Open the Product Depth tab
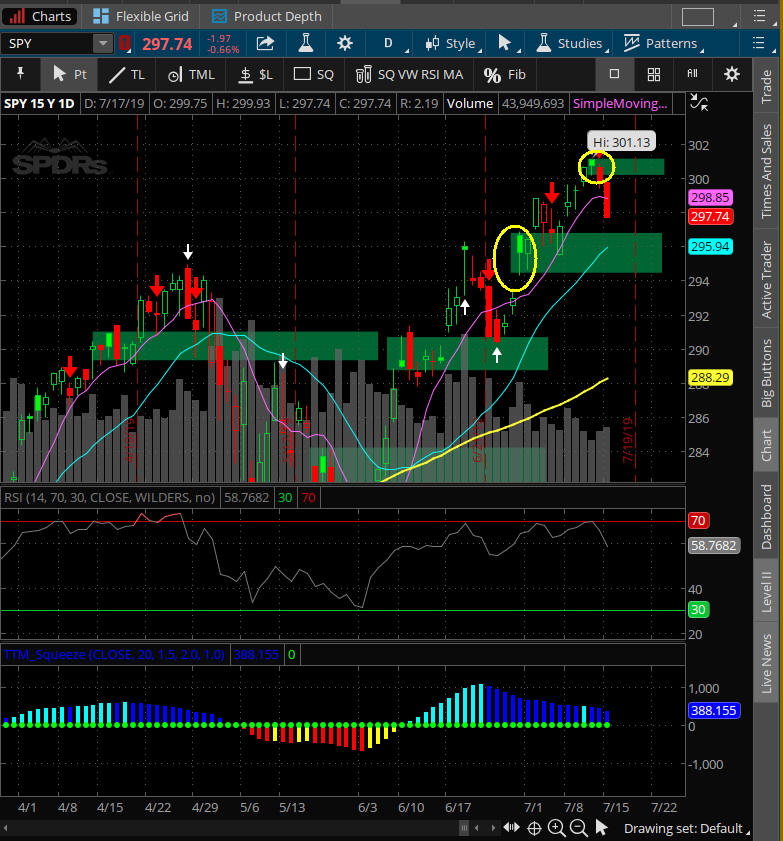Screen dimensions: 783x841 (266, 16)
